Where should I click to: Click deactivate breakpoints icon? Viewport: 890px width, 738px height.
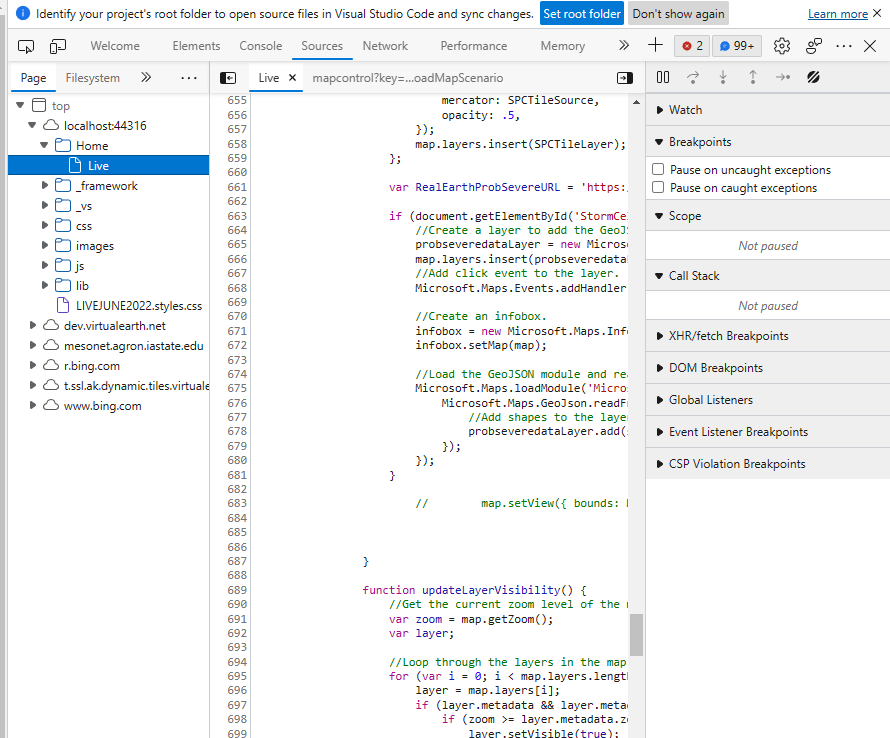coord(813,77)
